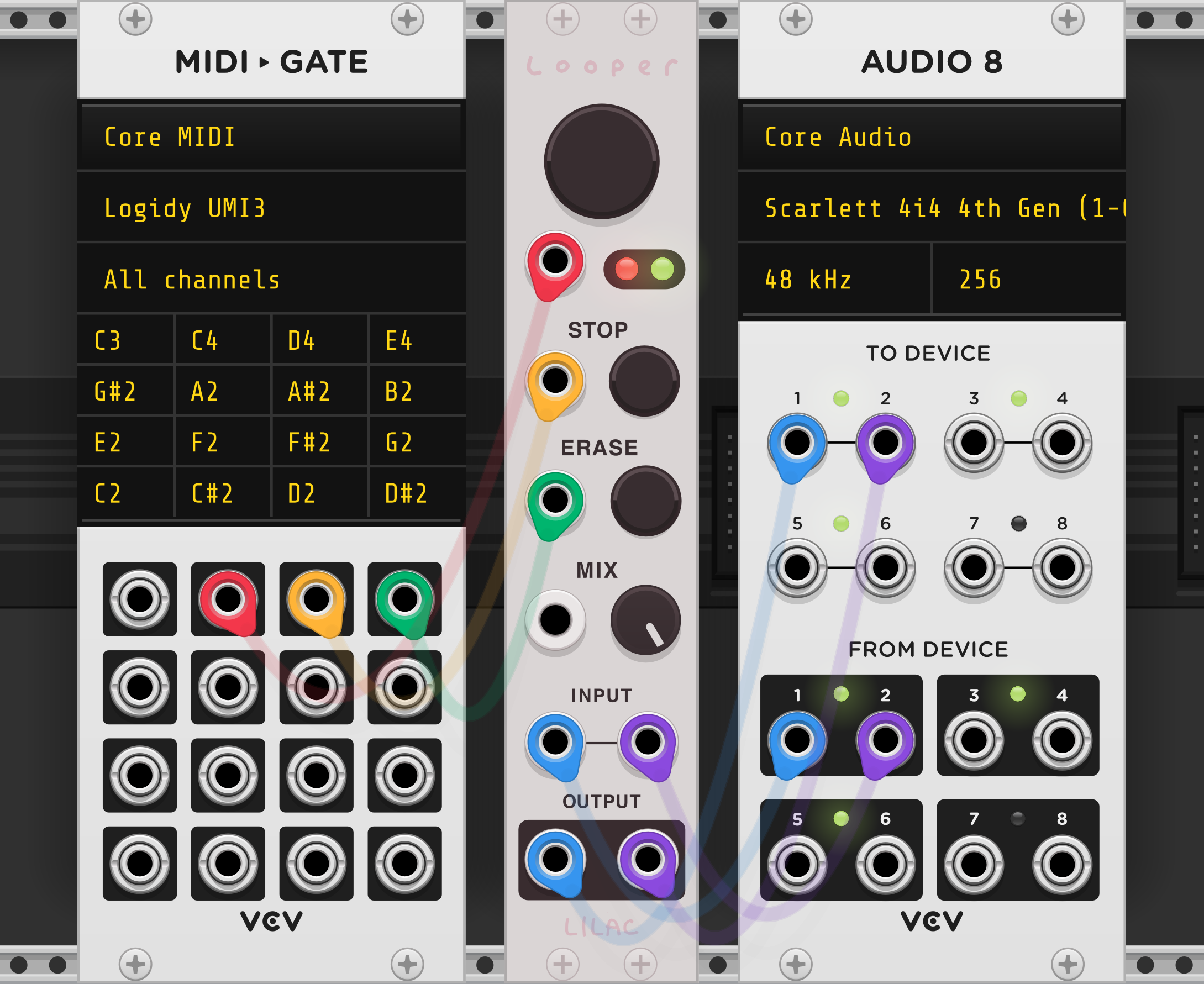Click the blue left INPUT jack on Looper

pyautogui.click(x=555, y=741)
